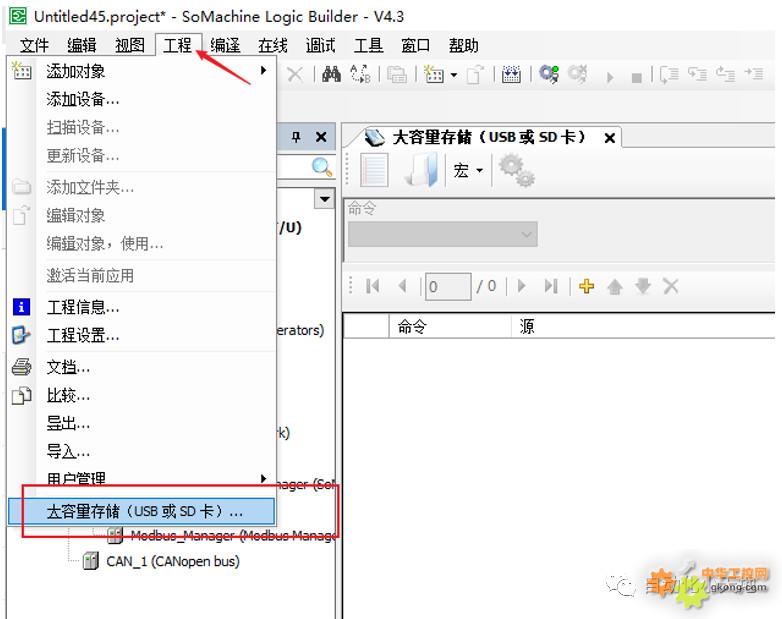
Task: Click the new script list icon
Action: coord(374,170)
